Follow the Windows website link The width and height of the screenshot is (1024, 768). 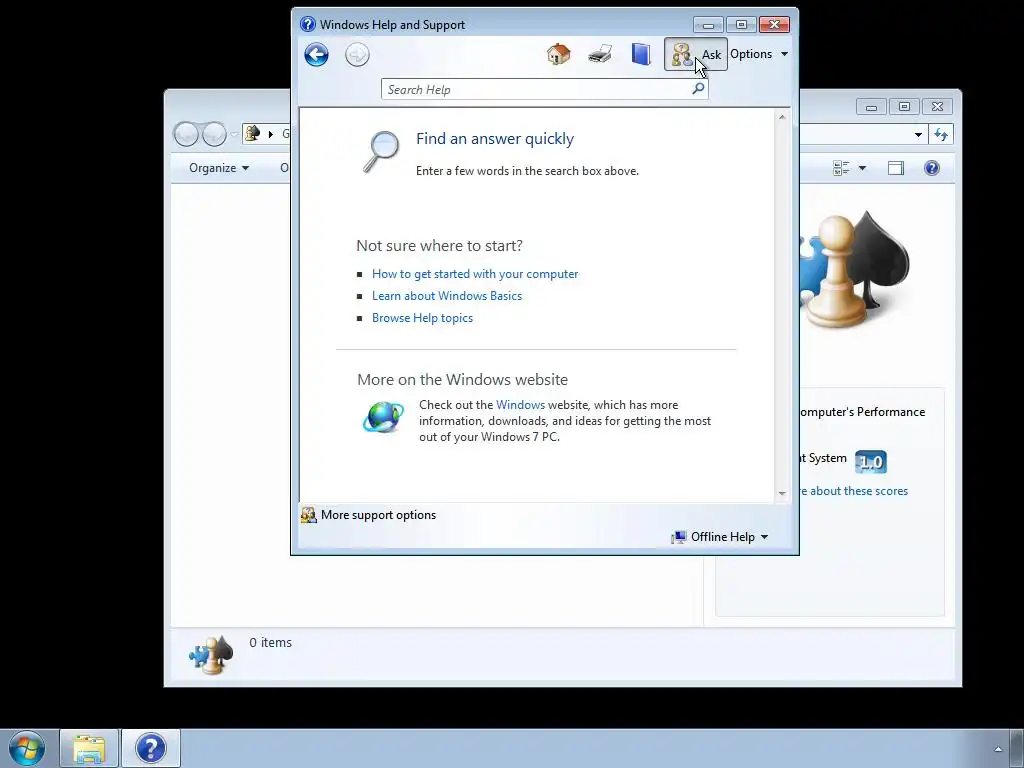point(520,405)
